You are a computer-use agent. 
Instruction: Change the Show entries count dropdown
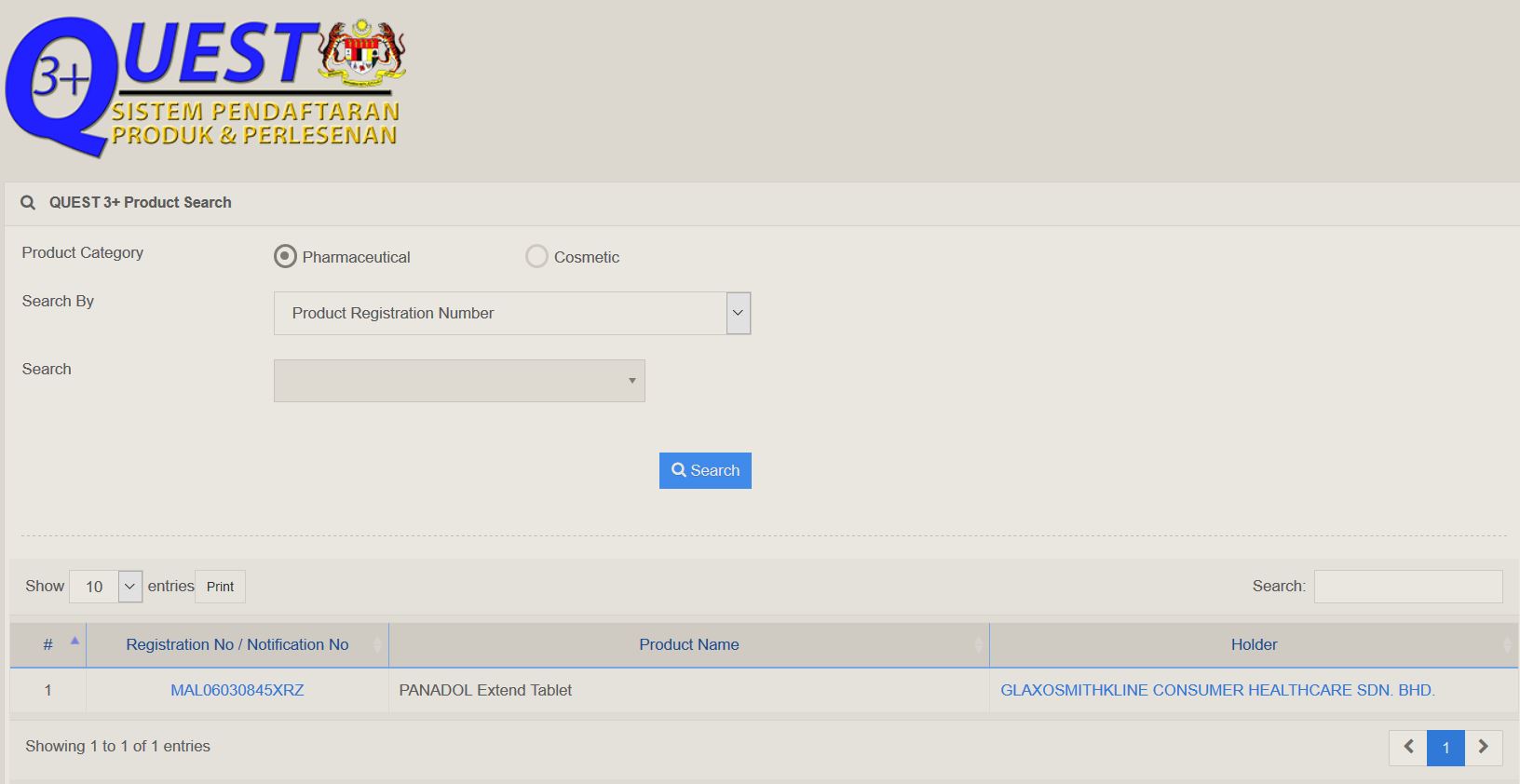[x=106, y=587]
